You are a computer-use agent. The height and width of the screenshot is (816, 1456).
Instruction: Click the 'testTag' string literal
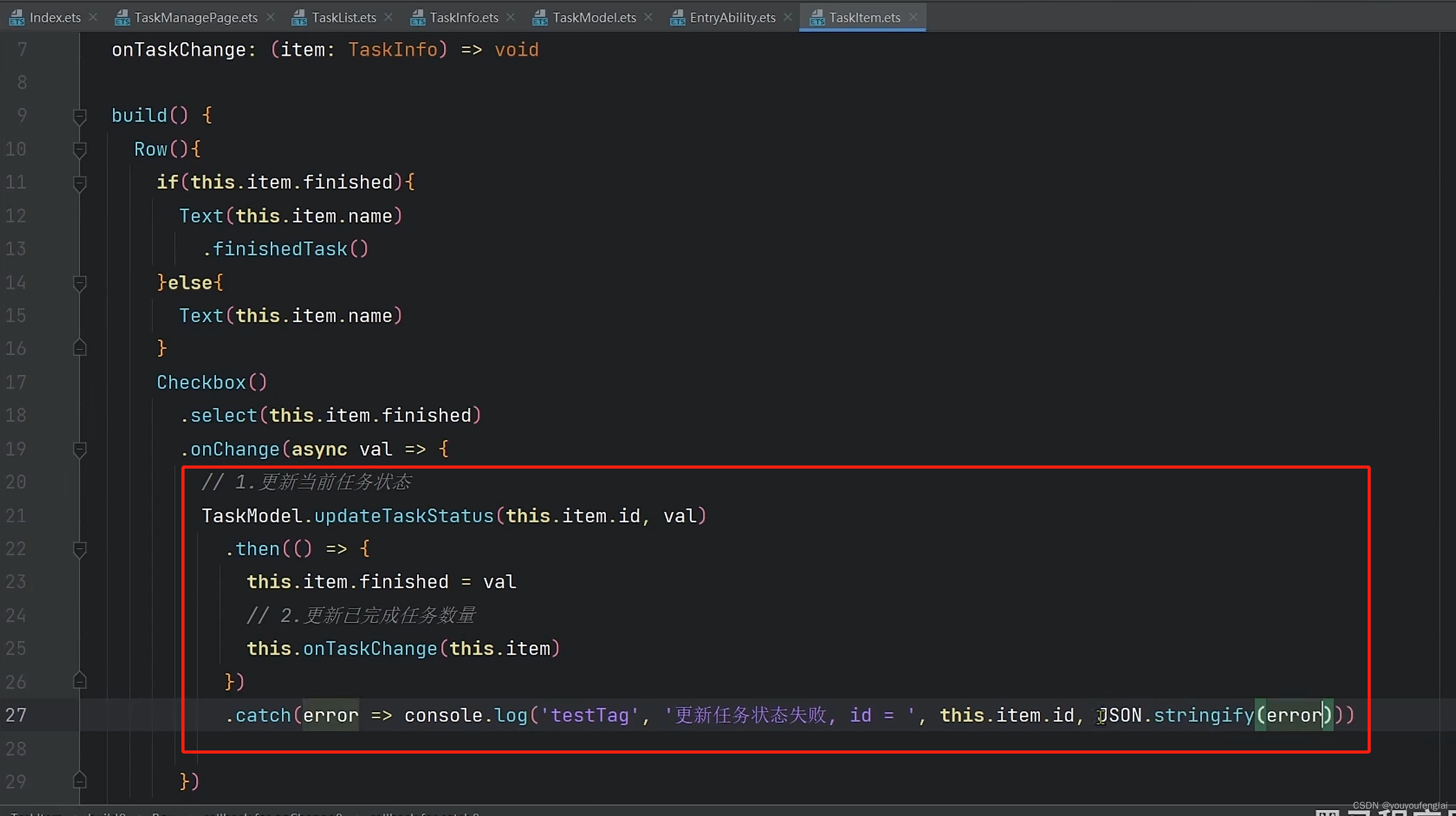point(589,716)
